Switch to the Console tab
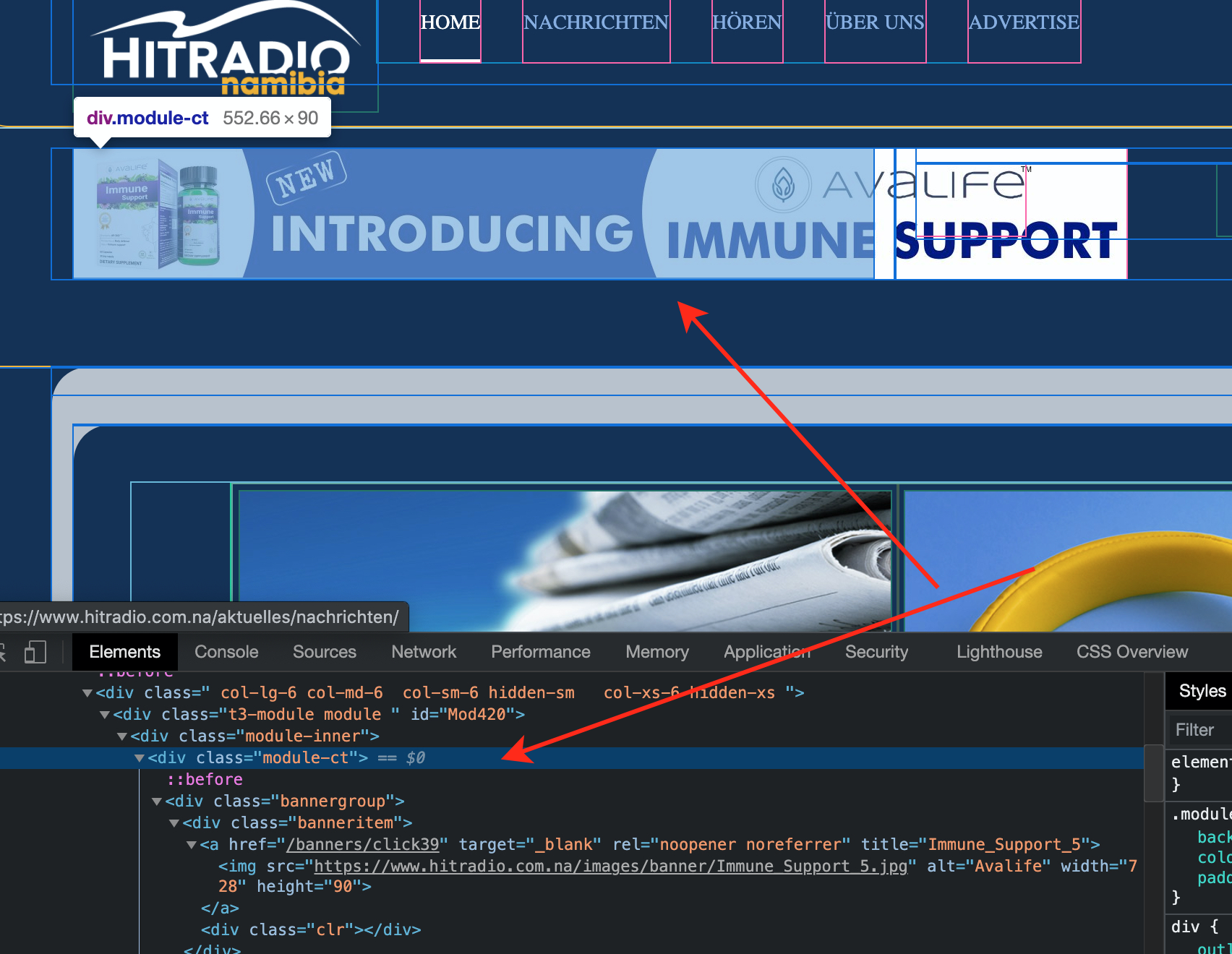This screenshot has height=954, width=1232. [226, 652]
